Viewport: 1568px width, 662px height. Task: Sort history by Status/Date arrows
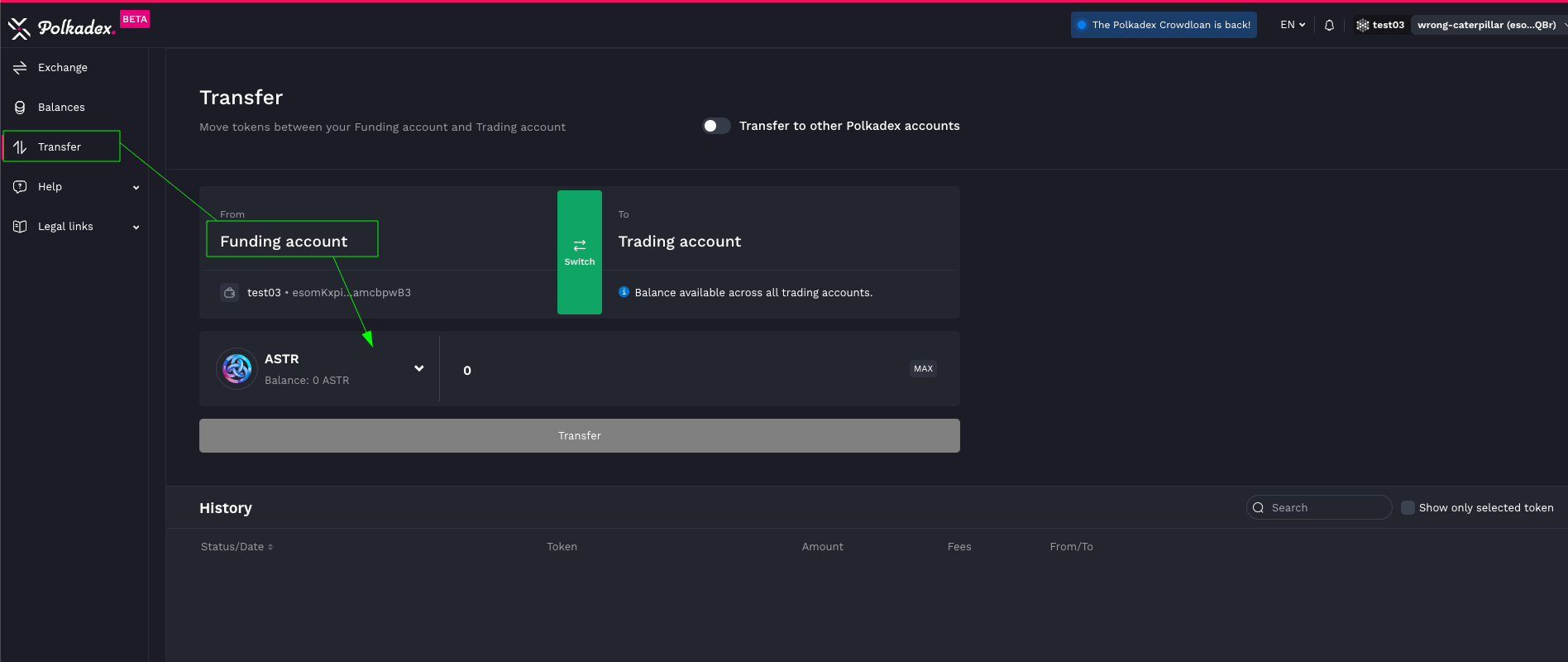(270, 547)
